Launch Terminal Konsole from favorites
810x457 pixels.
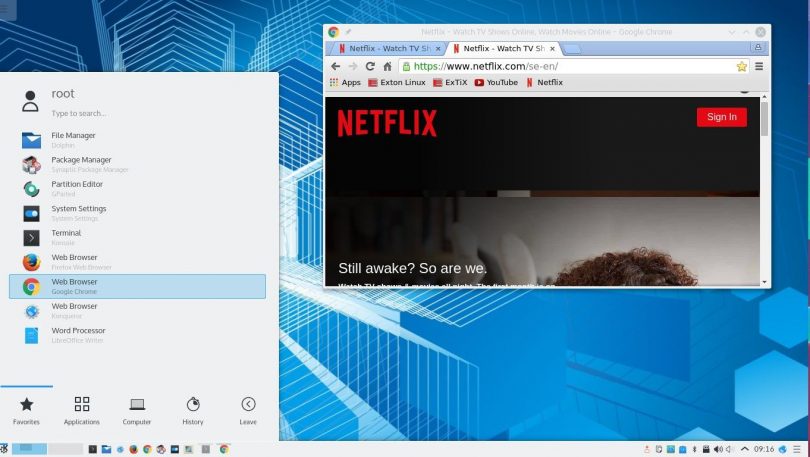(137, 238)
